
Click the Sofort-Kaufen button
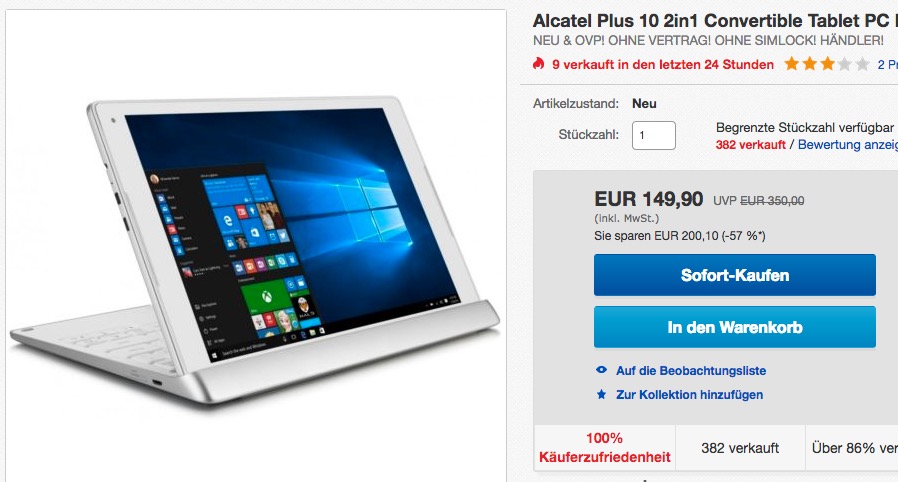tap(735, 275)
